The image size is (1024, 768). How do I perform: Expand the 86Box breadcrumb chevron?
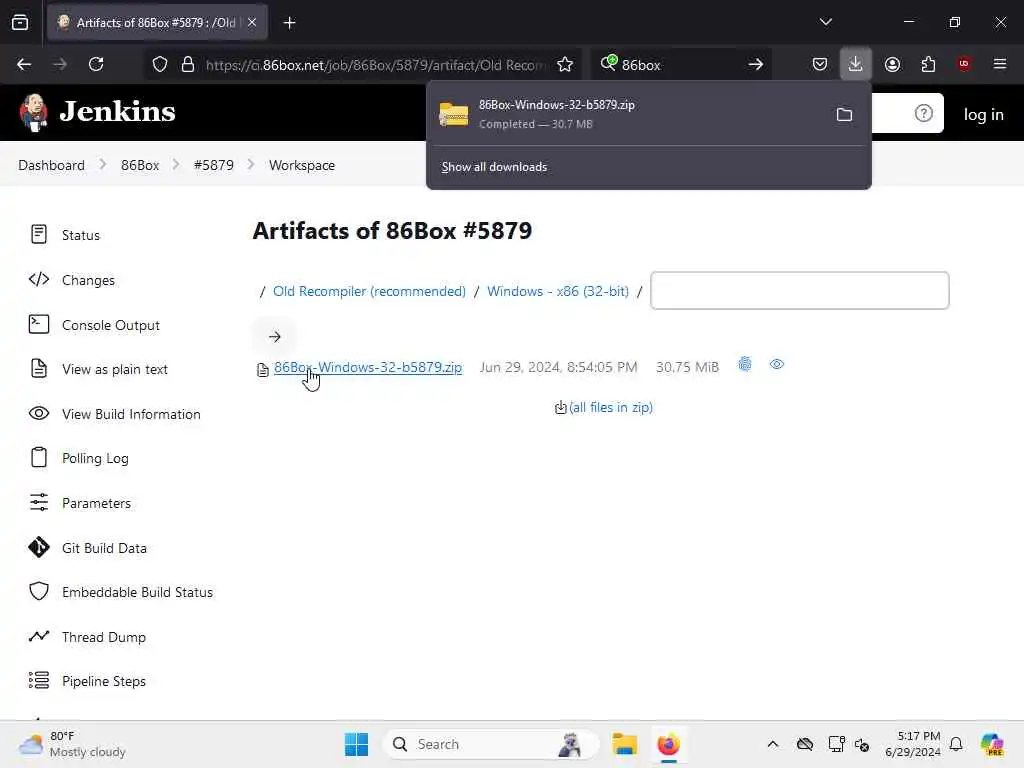pos(176,165)
